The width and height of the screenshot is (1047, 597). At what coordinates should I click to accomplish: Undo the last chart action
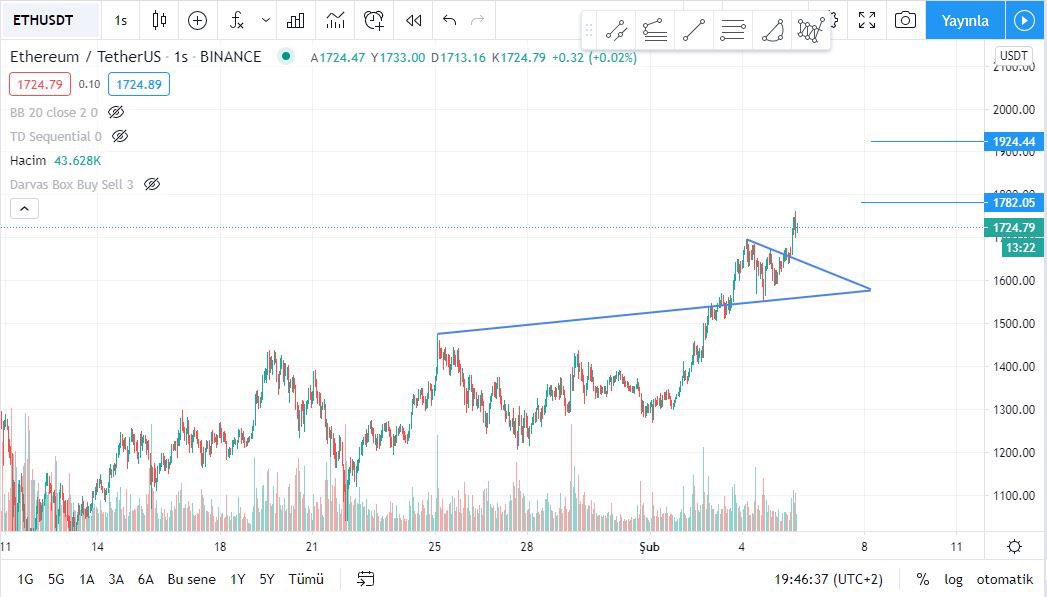449,20
